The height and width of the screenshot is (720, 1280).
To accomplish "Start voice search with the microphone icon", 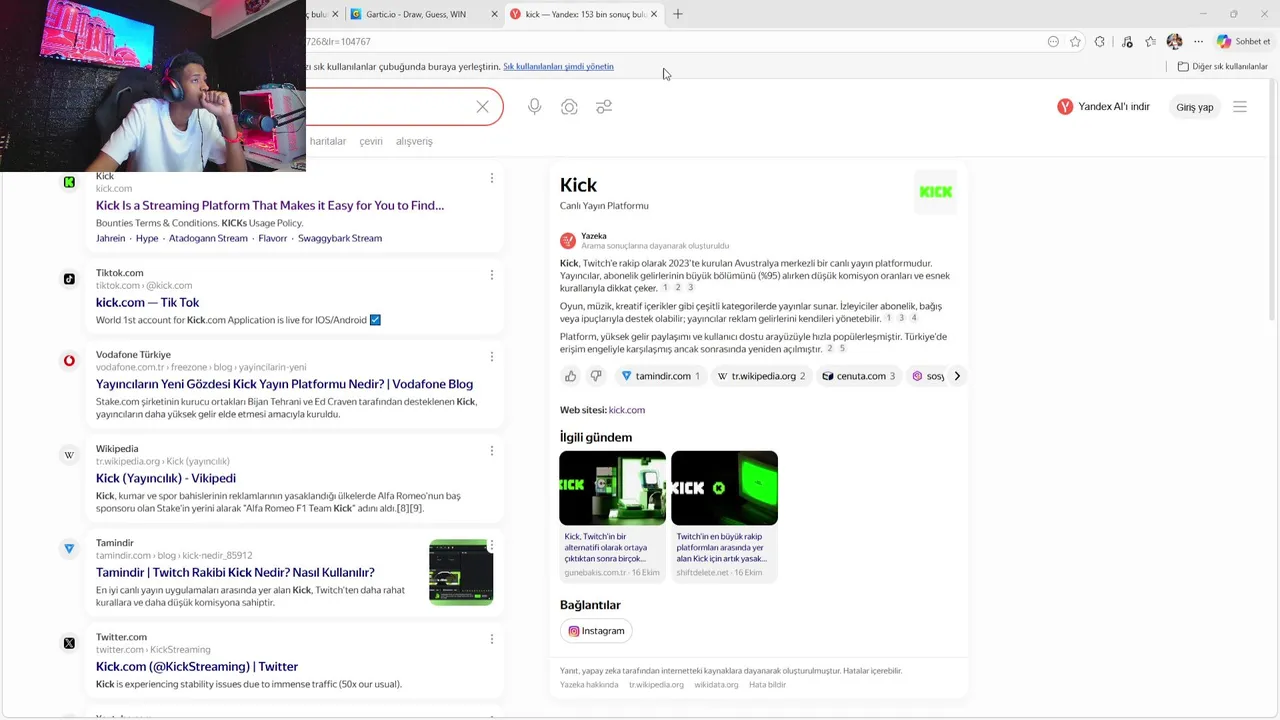I will click(x=535, y=107).
